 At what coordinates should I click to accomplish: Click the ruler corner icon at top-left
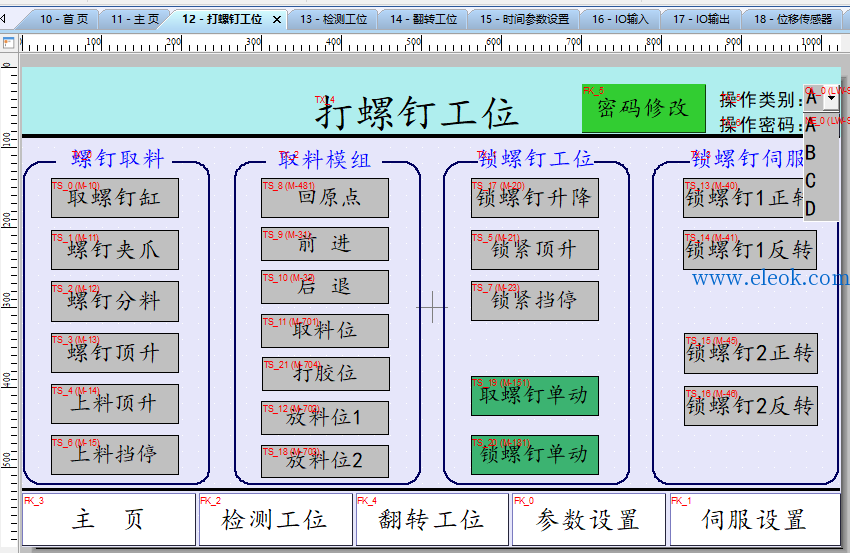[x=8, y=43]
